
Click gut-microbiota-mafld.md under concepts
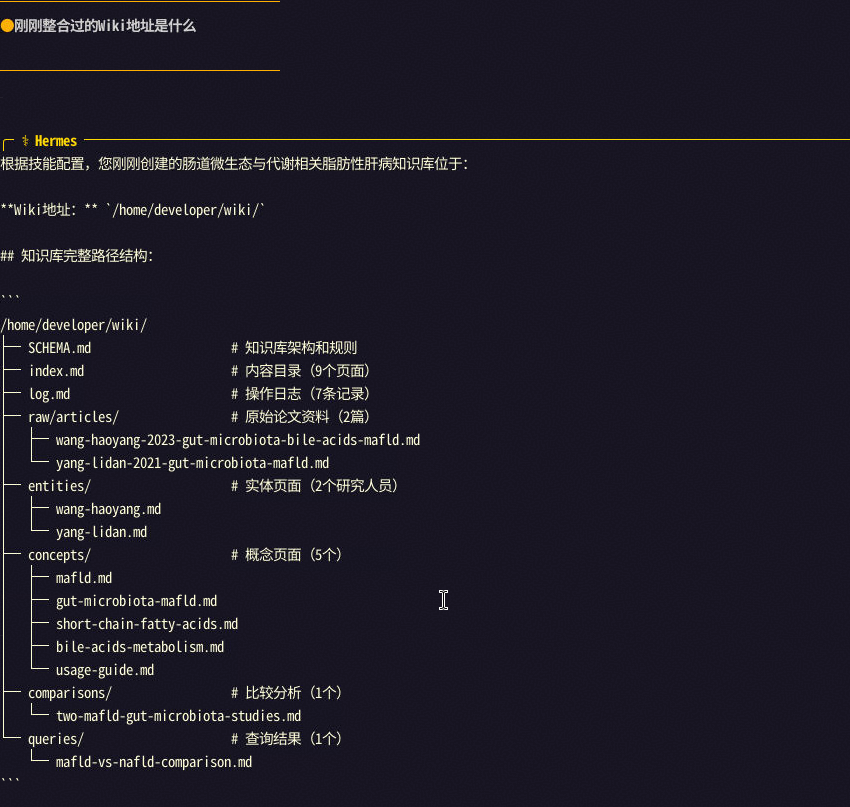(x=137, y=601)
